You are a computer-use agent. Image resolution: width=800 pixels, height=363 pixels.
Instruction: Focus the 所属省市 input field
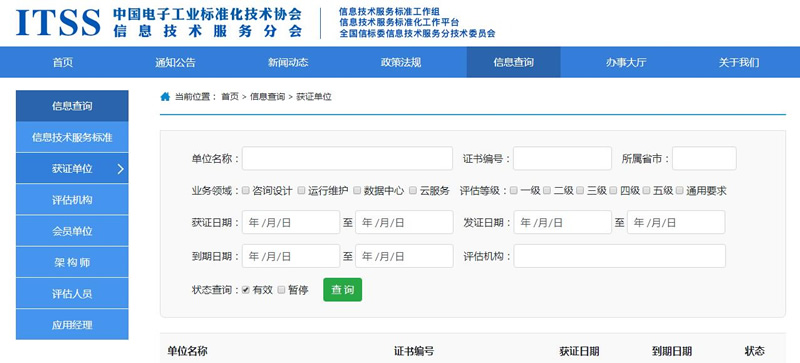tap(704, 158)
